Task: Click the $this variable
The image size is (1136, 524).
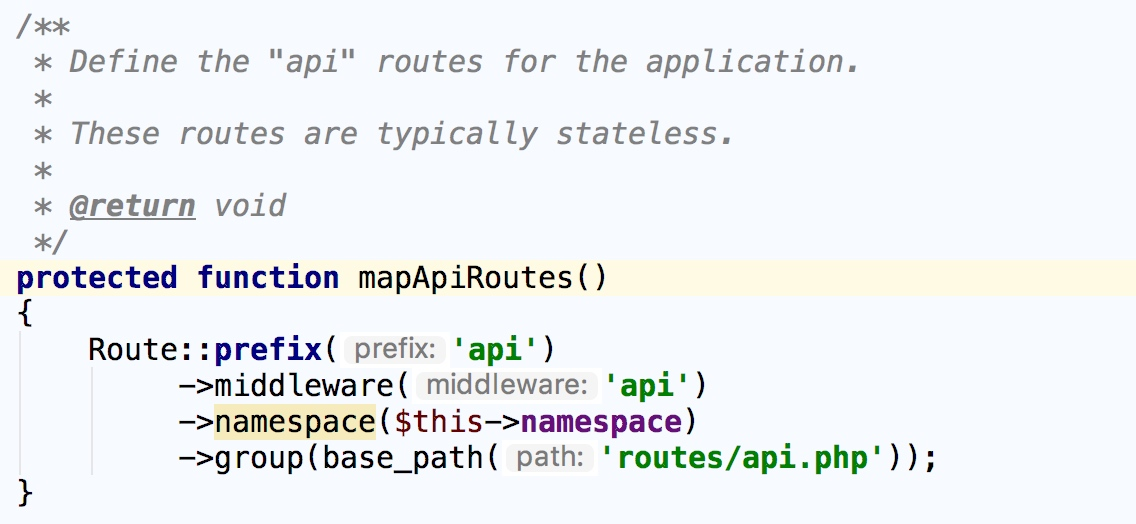Action: click(439, 422)
